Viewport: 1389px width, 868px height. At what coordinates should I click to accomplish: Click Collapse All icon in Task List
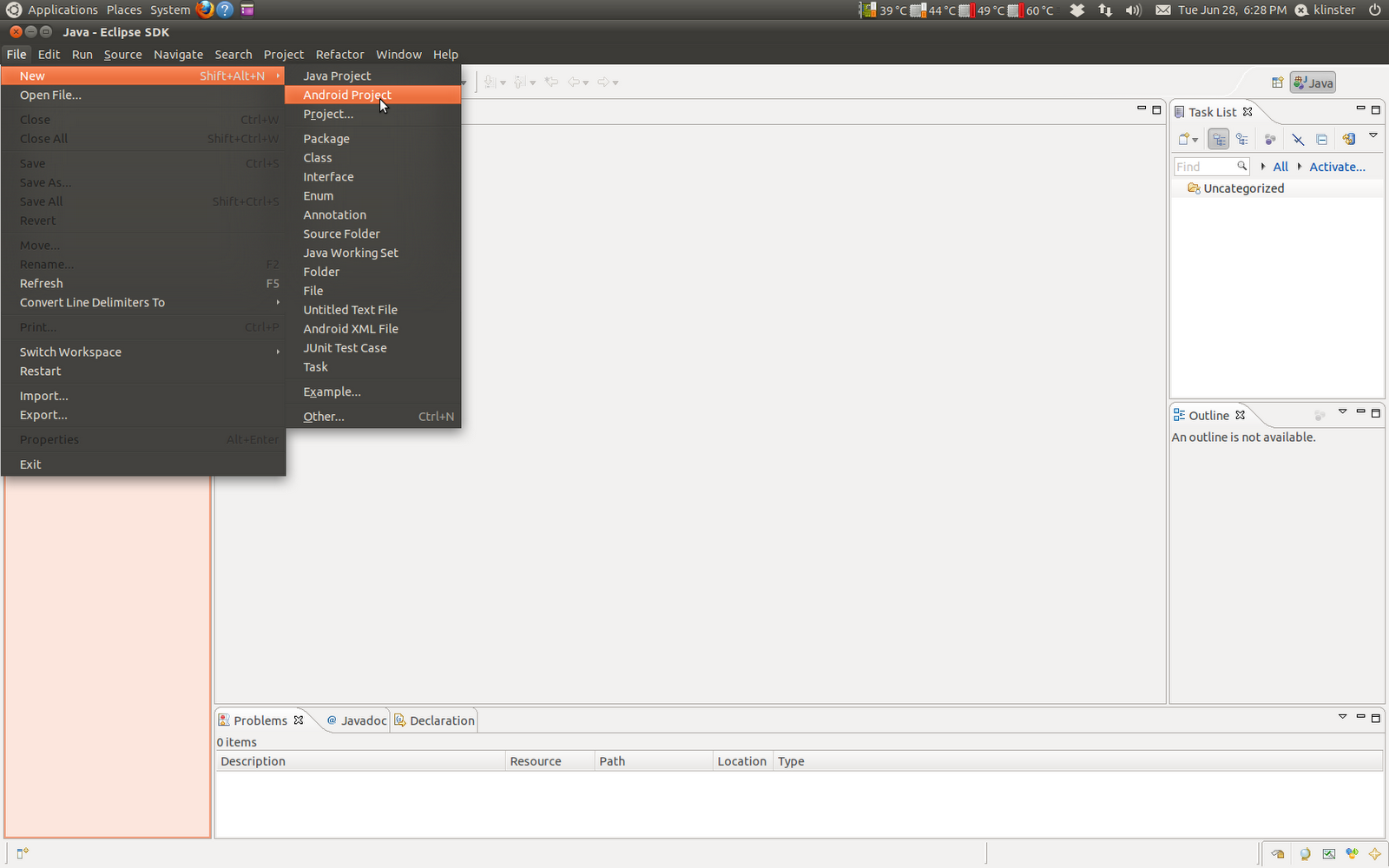click(1321, 139)
